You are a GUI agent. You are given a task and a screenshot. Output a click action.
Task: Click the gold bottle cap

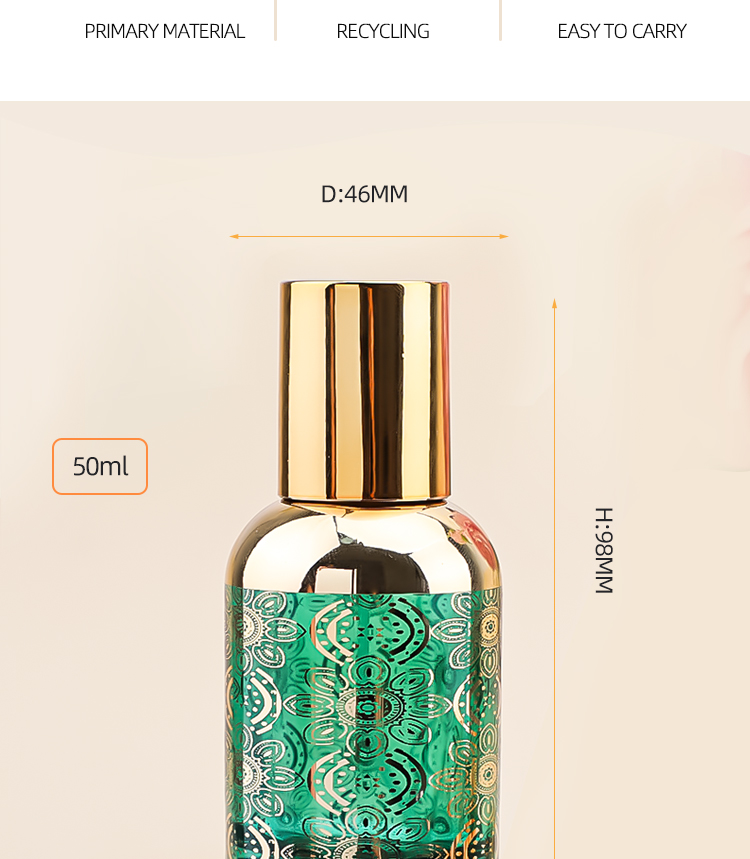point(365,390)
